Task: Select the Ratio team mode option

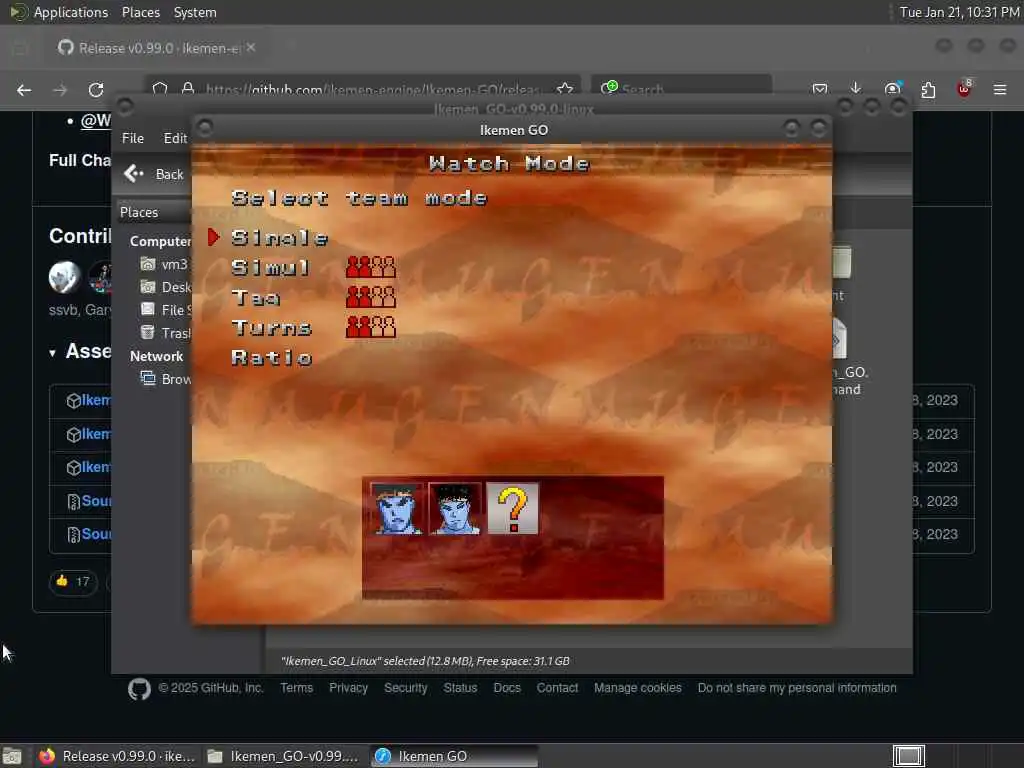Action: coord(272,357)
